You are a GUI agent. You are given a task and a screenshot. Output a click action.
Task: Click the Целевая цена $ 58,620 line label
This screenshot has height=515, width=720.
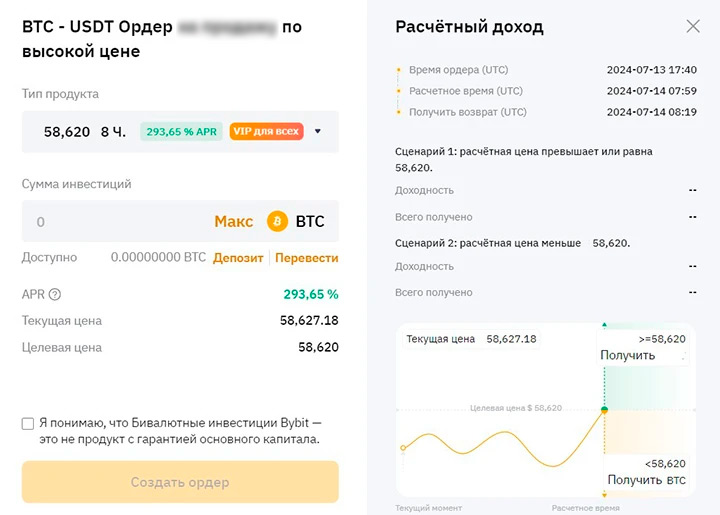516,408
